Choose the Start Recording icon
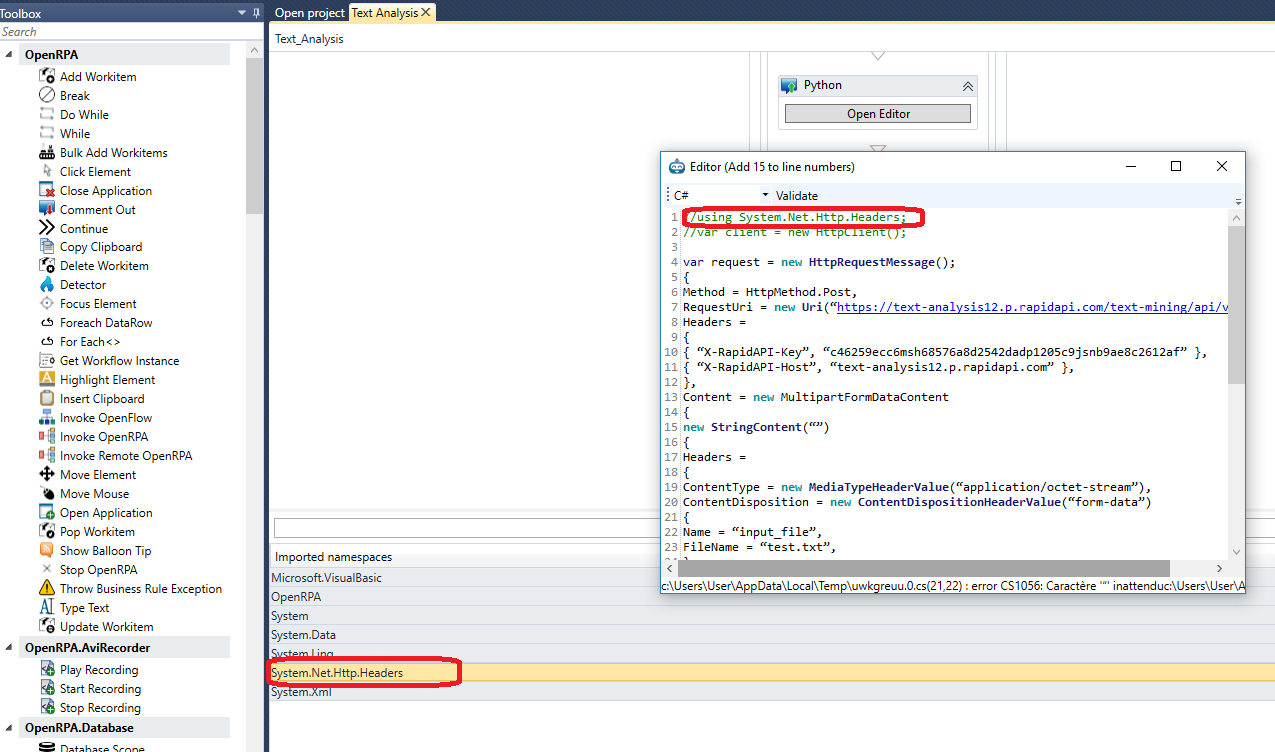Viewport: 1275px width, 752px height. [x=46, y=688]
